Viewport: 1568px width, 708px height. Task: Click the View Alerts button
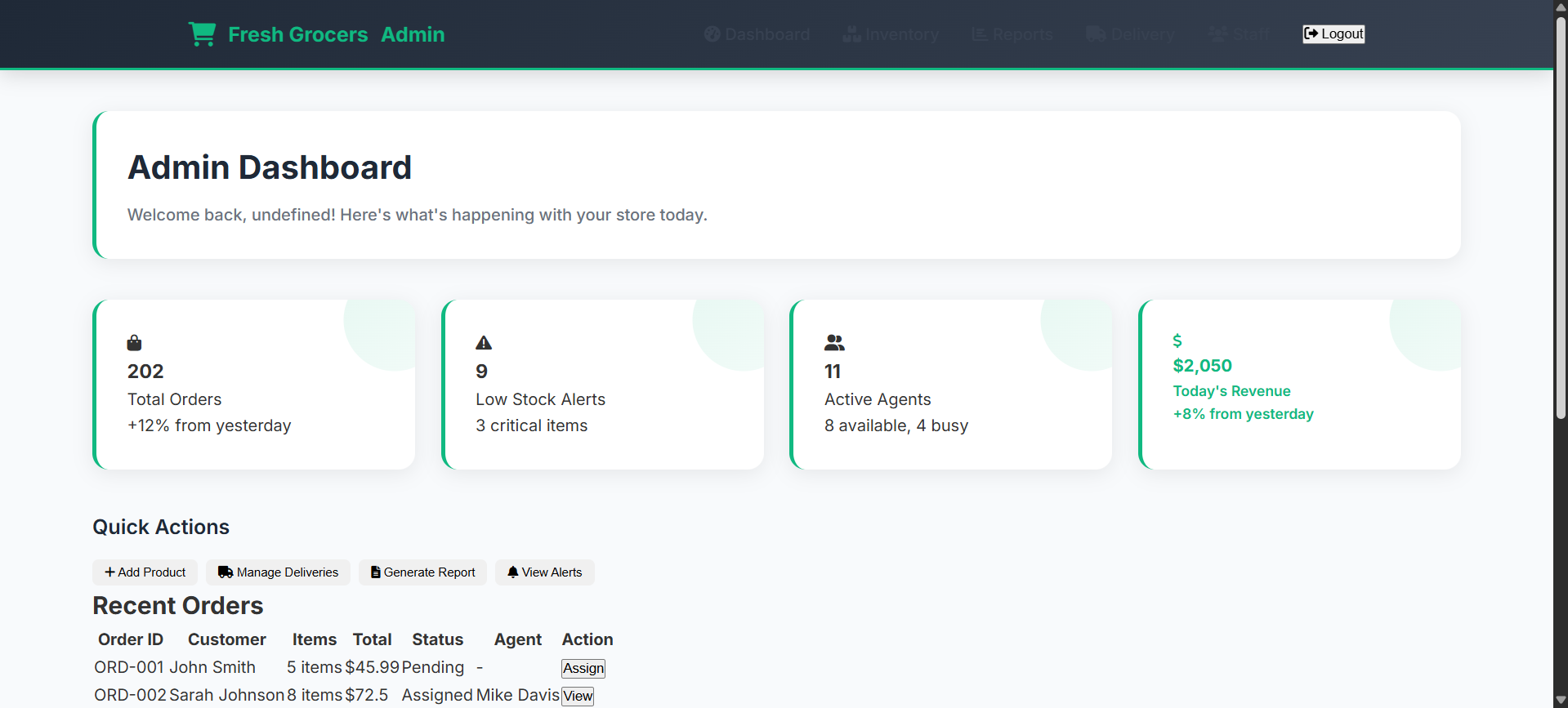[x=544, y=572]
